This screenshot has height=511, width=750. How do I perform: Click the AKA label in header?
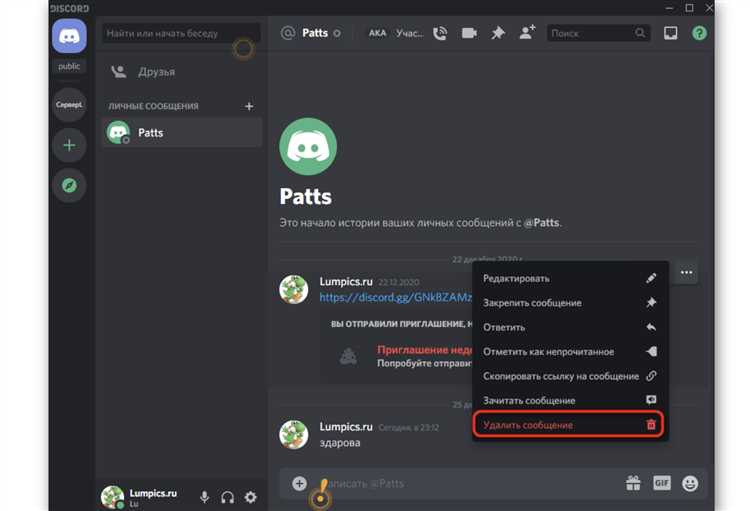377,33
